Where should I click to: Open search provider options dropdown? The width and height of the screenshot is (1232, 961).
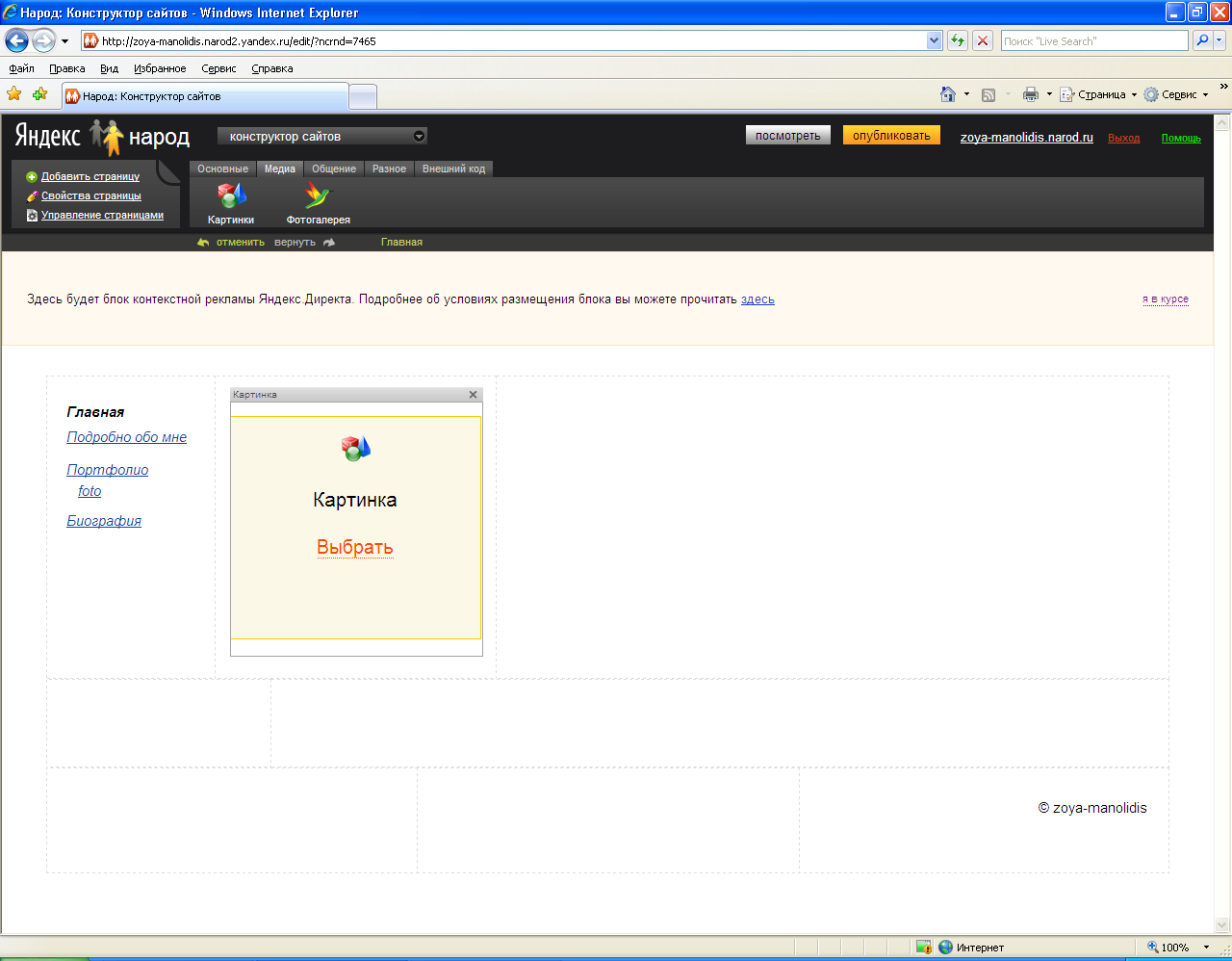(1219, 40)
